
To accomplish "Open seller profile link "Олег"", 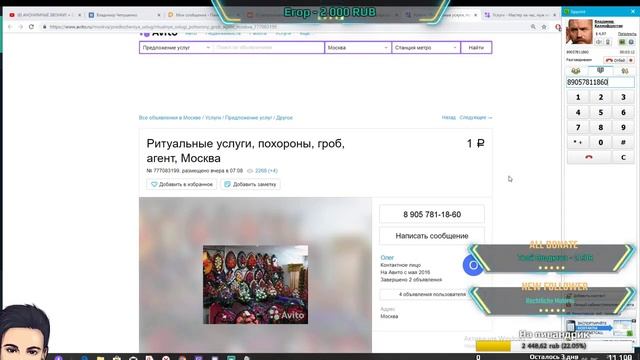I will 387,258.
